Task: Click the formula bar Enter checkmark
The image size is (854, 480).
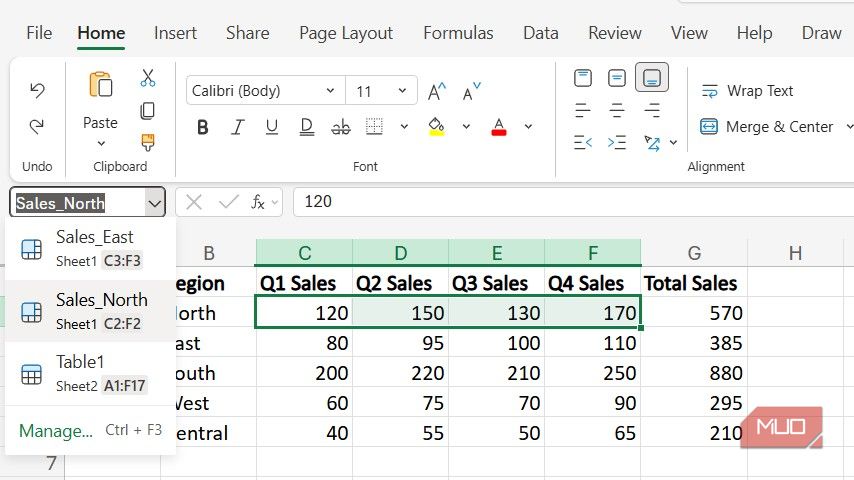Action: point(228,203)
